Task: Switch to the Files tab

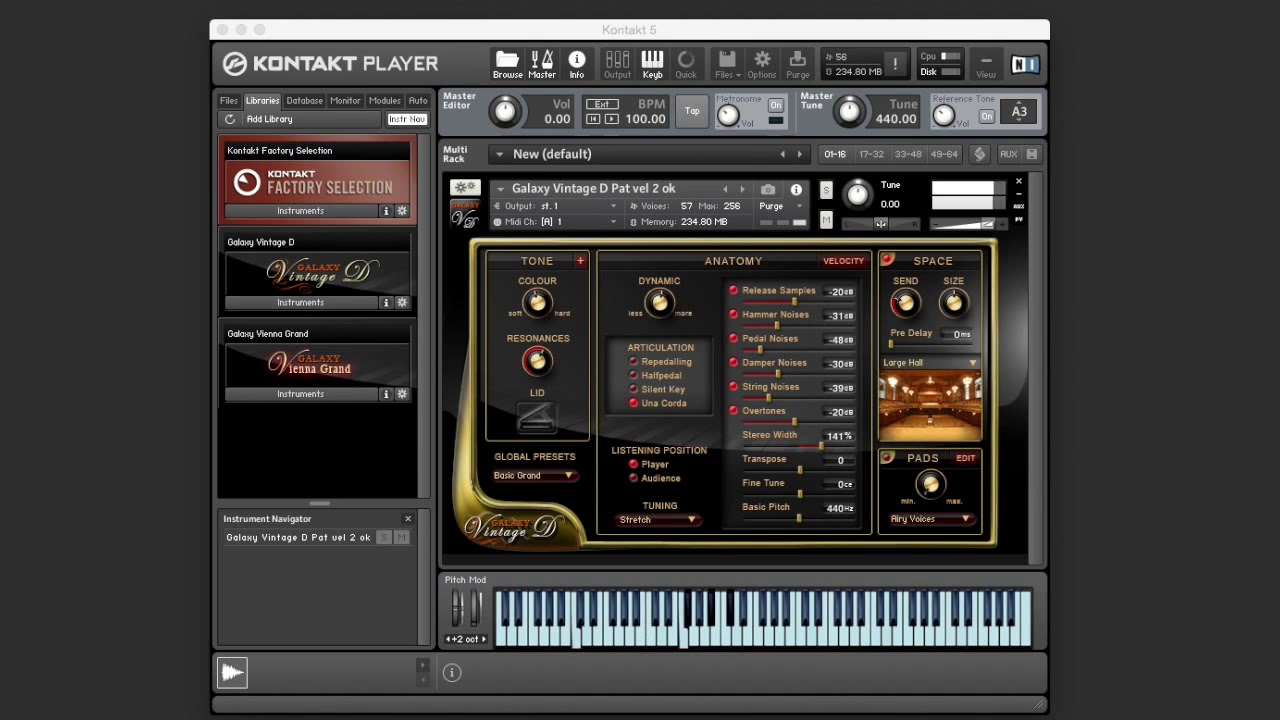Action: pyautogui.click(x=229, y=100)
